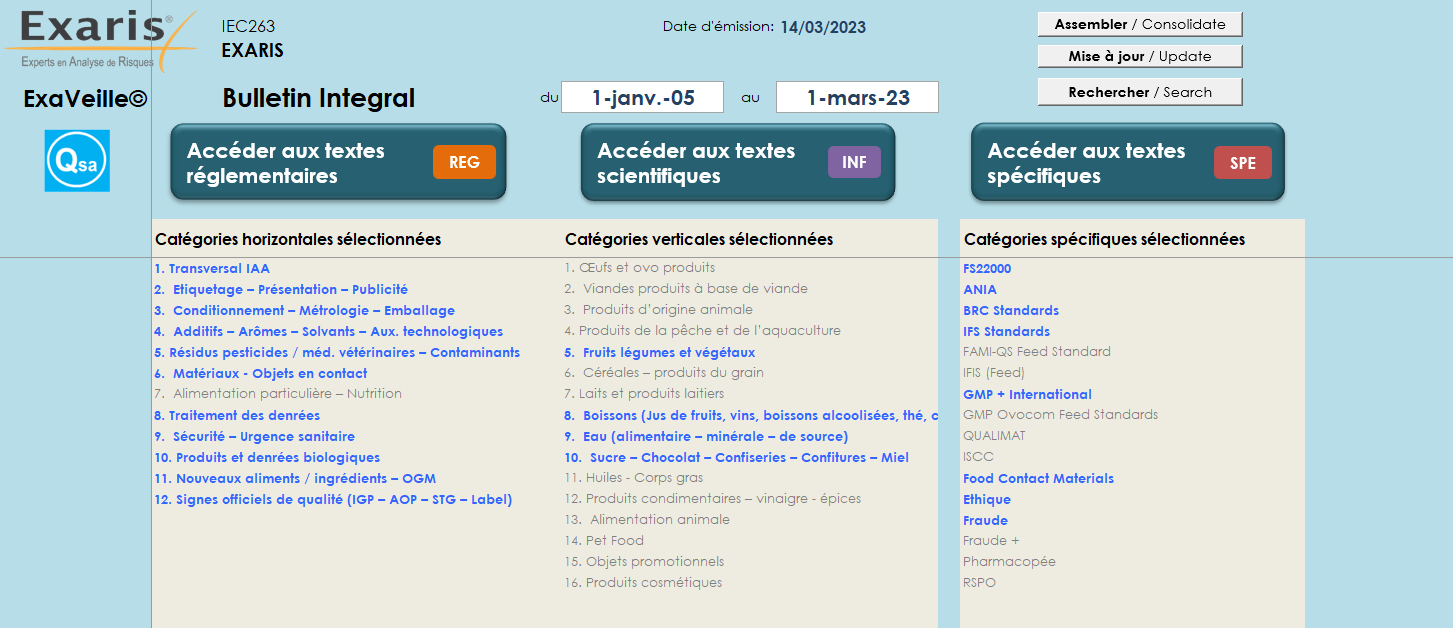
Task: Select 15. Objets promotionnels
Action: tap(644, 561)
